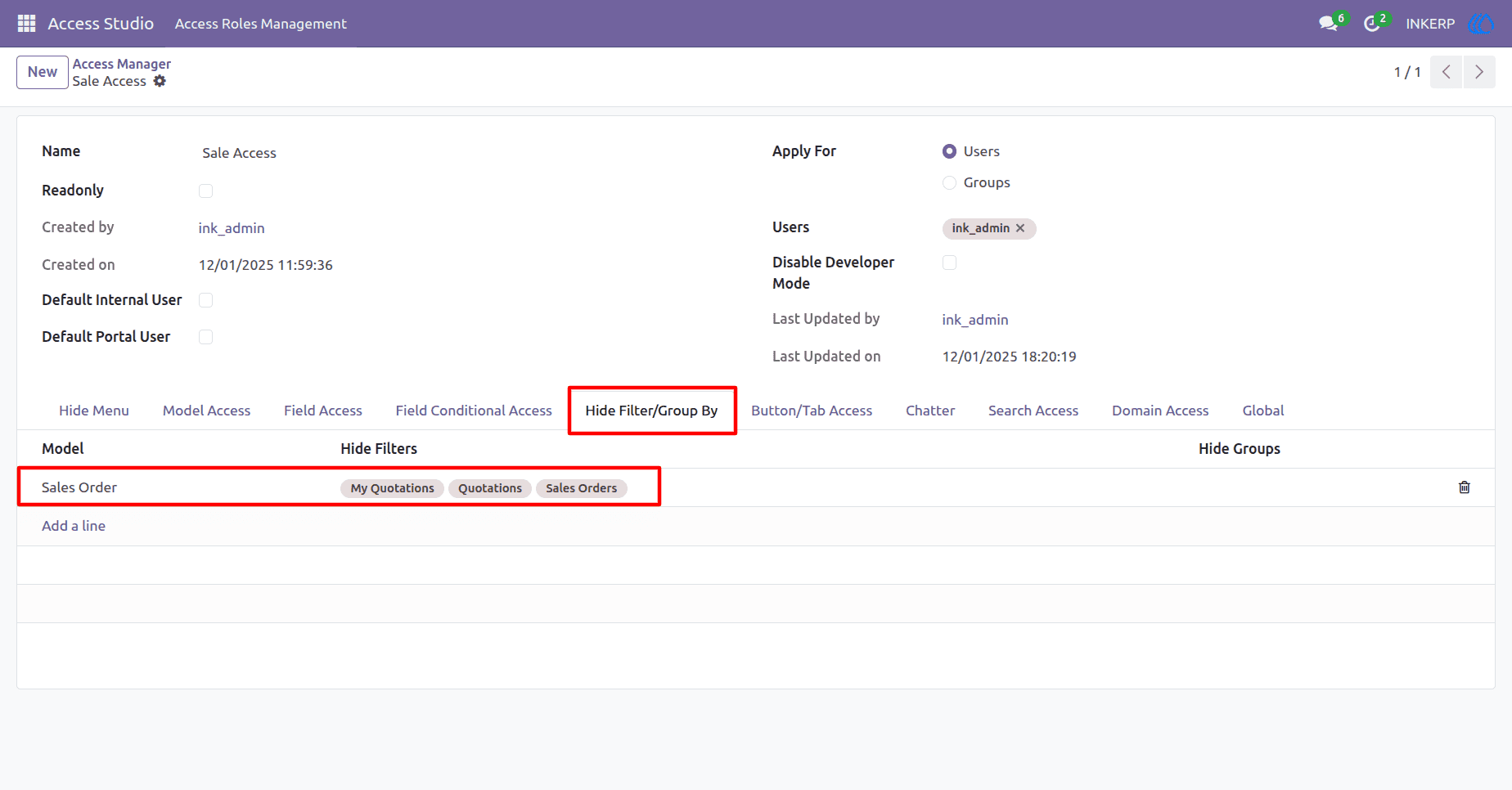Click the INKERP company name
The image size is (1512, 790).
[x=1430, y=24]
